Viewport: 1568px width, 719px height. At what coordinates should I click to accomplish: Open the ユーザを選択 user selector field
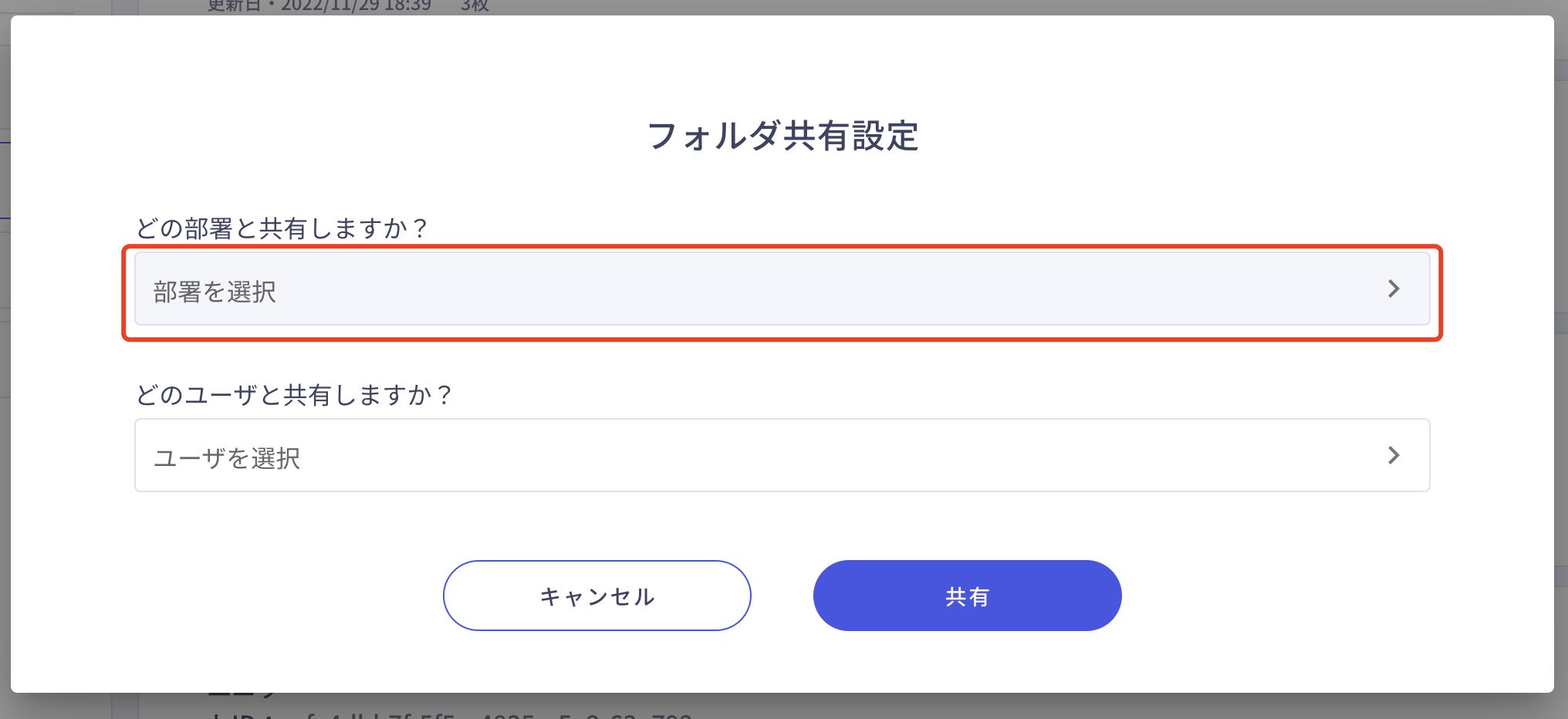click(x=782, y=455)
